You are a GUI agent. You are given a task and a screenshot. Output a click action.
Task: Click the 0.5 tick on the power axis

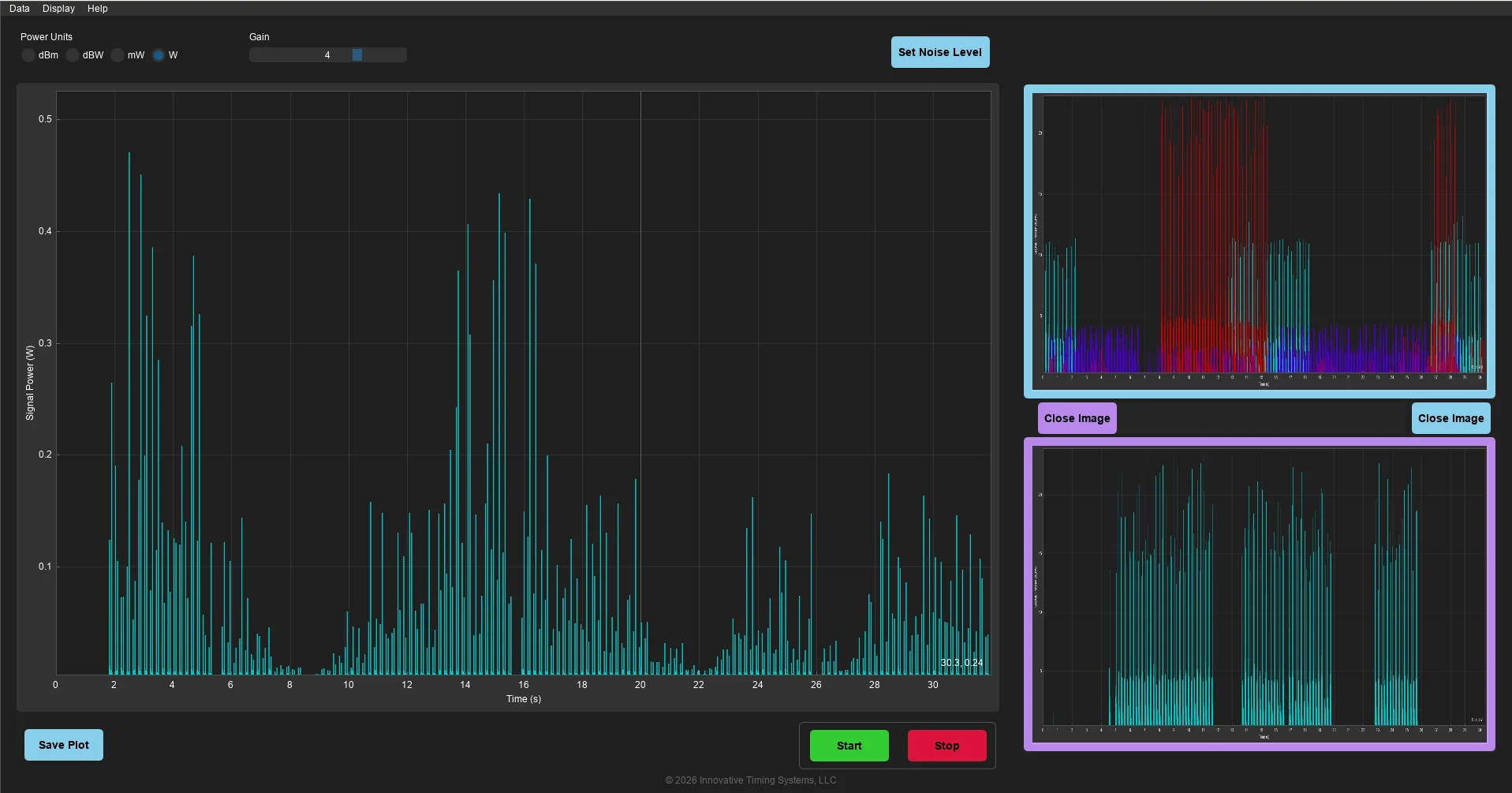46,119
